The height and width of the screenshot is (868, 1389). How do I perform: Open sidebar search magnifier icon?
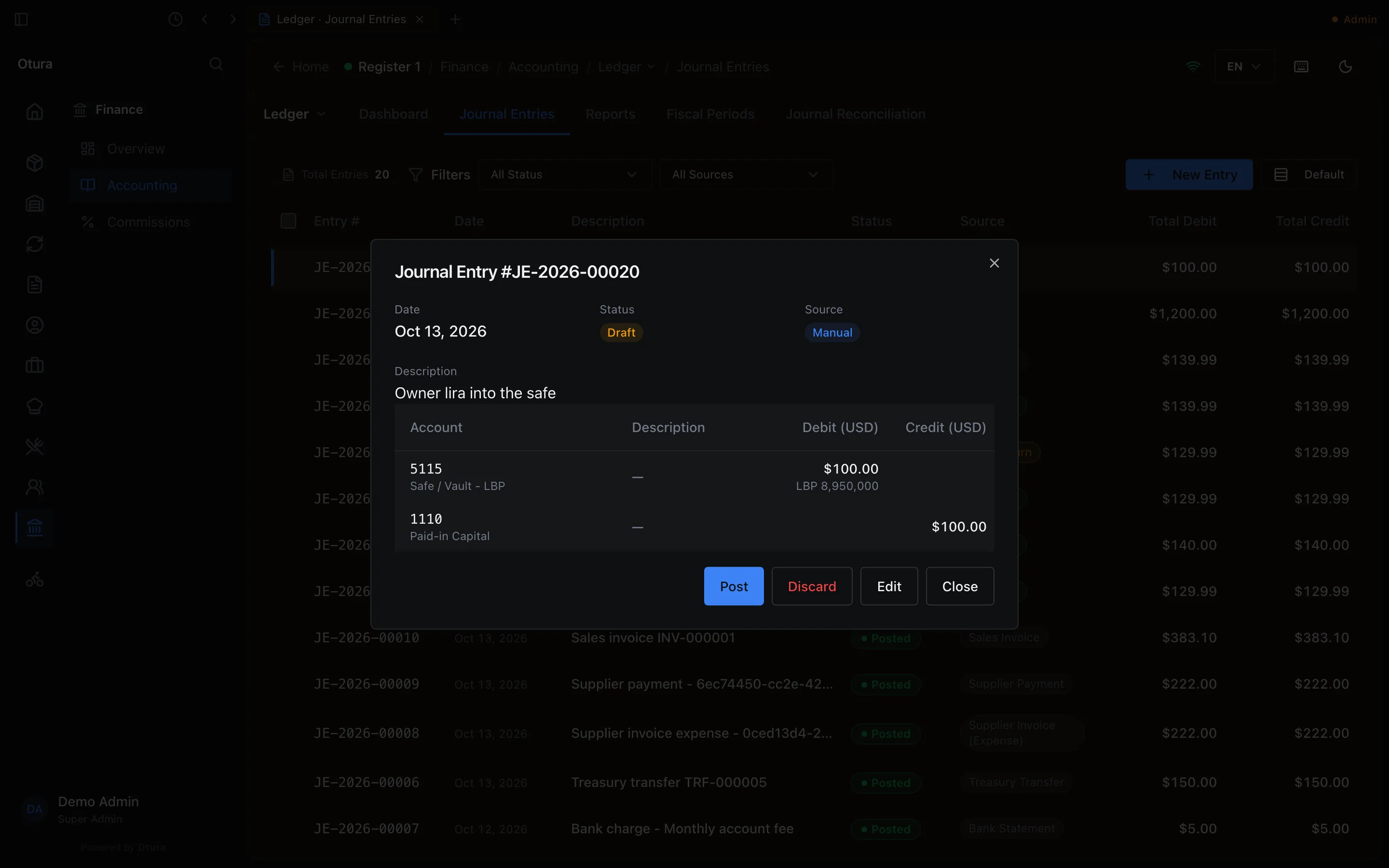click(x=216, y=64)
